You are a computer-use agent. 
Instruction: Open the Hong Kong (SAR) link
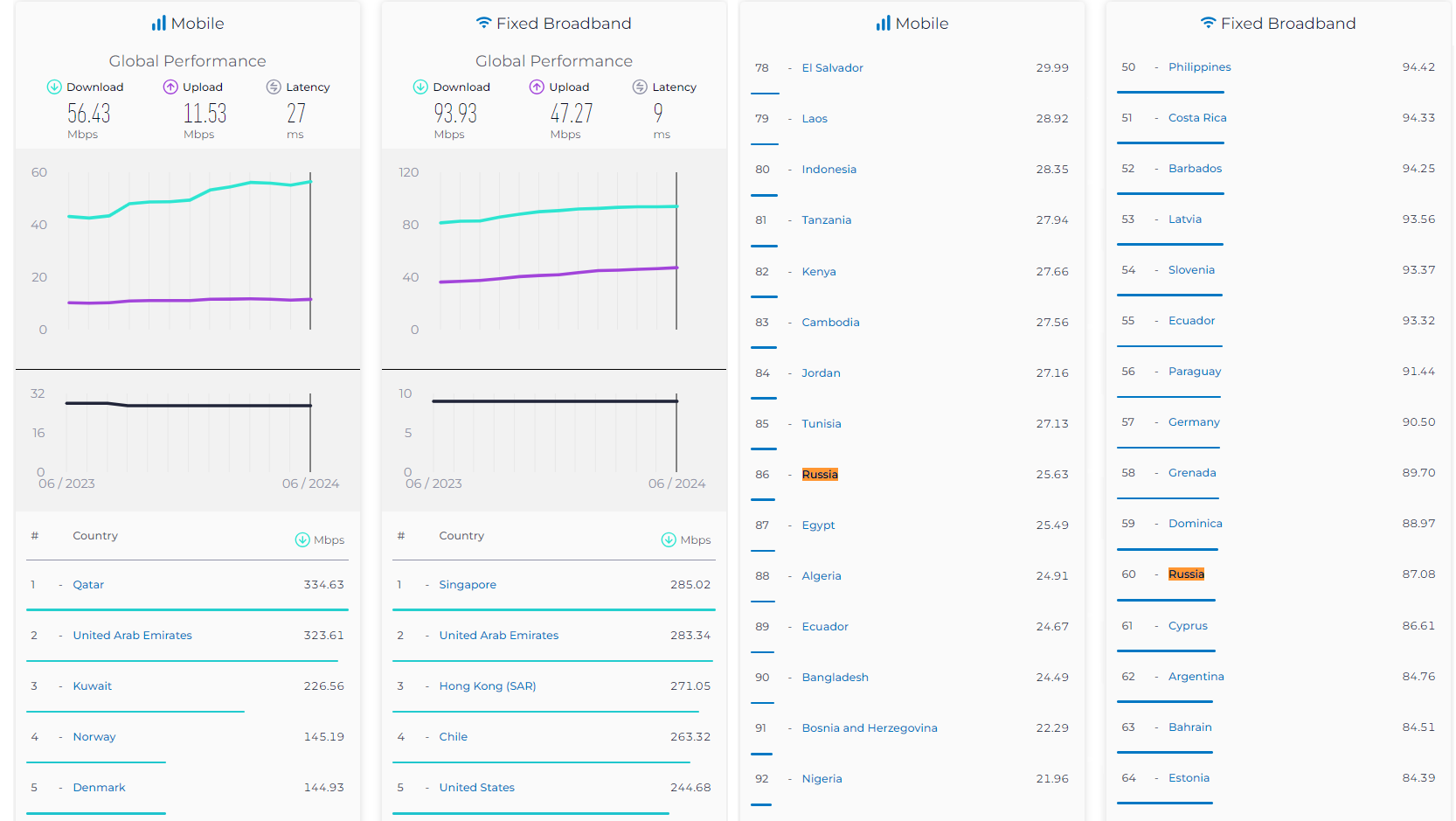488,686
